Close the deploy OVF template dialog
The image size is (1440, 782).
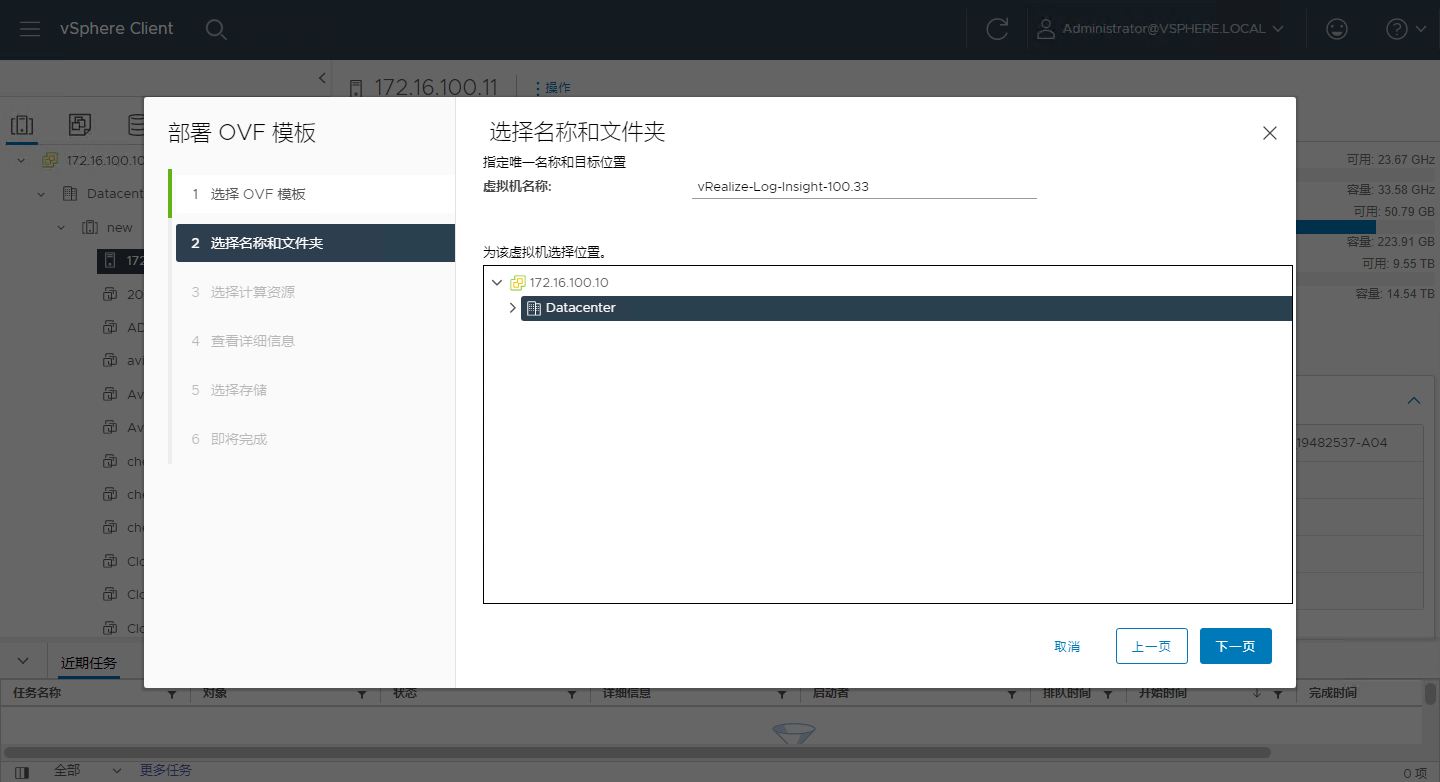coord(1269,133)
